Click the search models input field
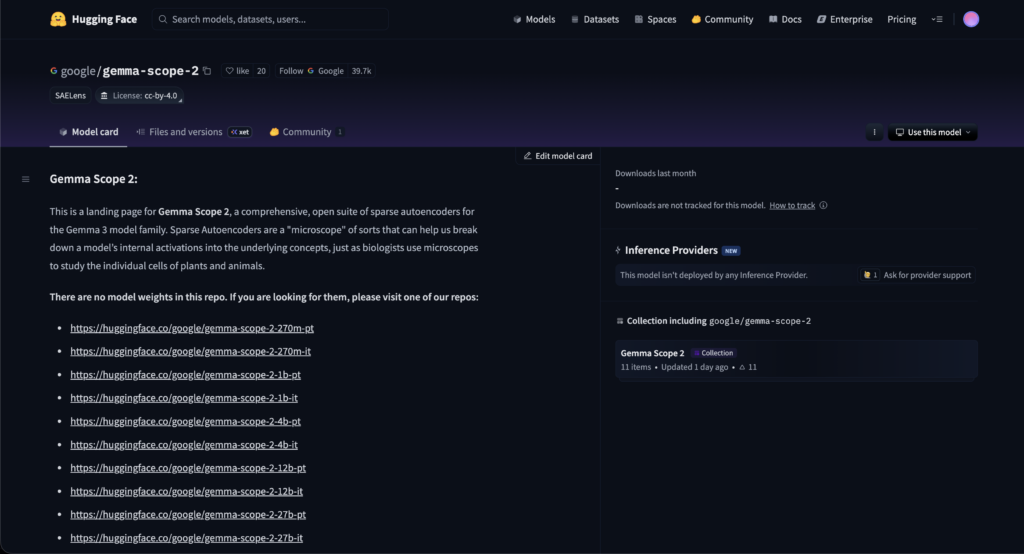Screen dimensions: 1024x554 pos(270,19)
